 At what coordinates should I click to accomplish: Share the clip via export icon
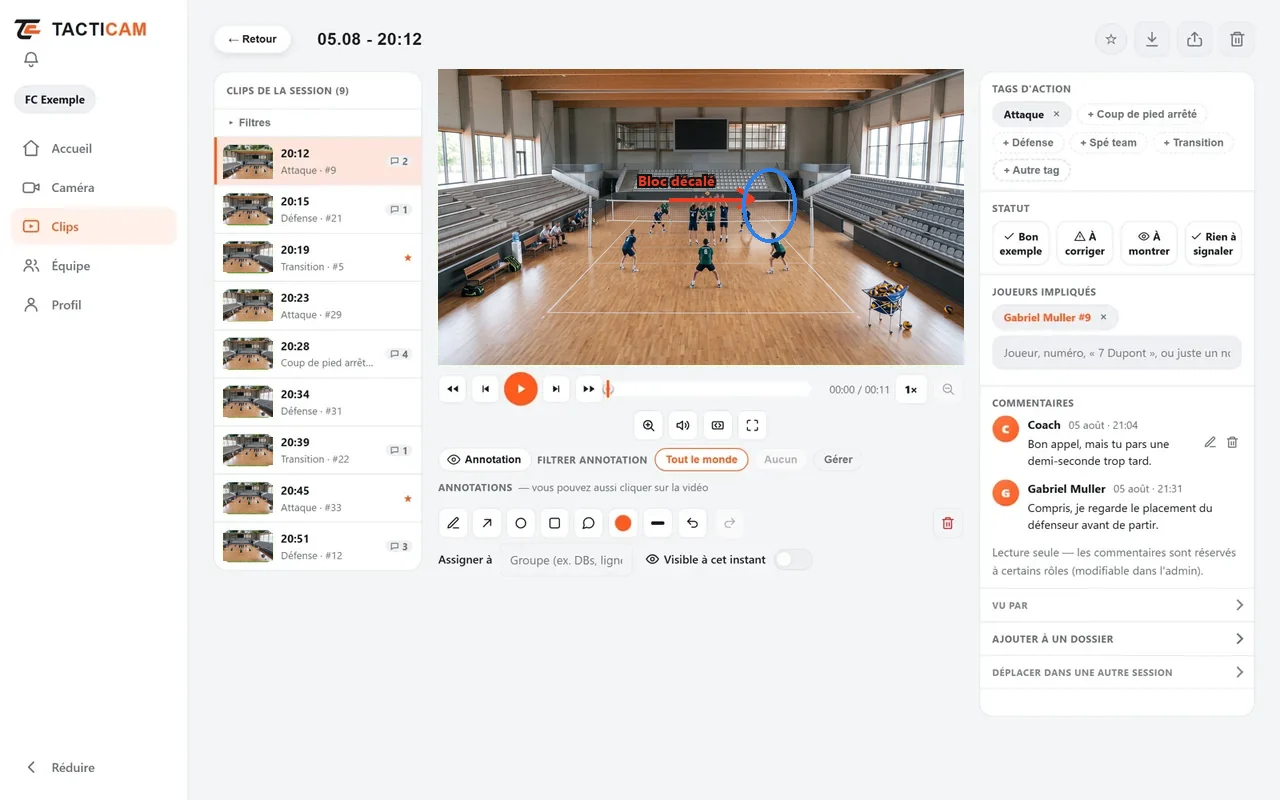[x=1194, y=39]
